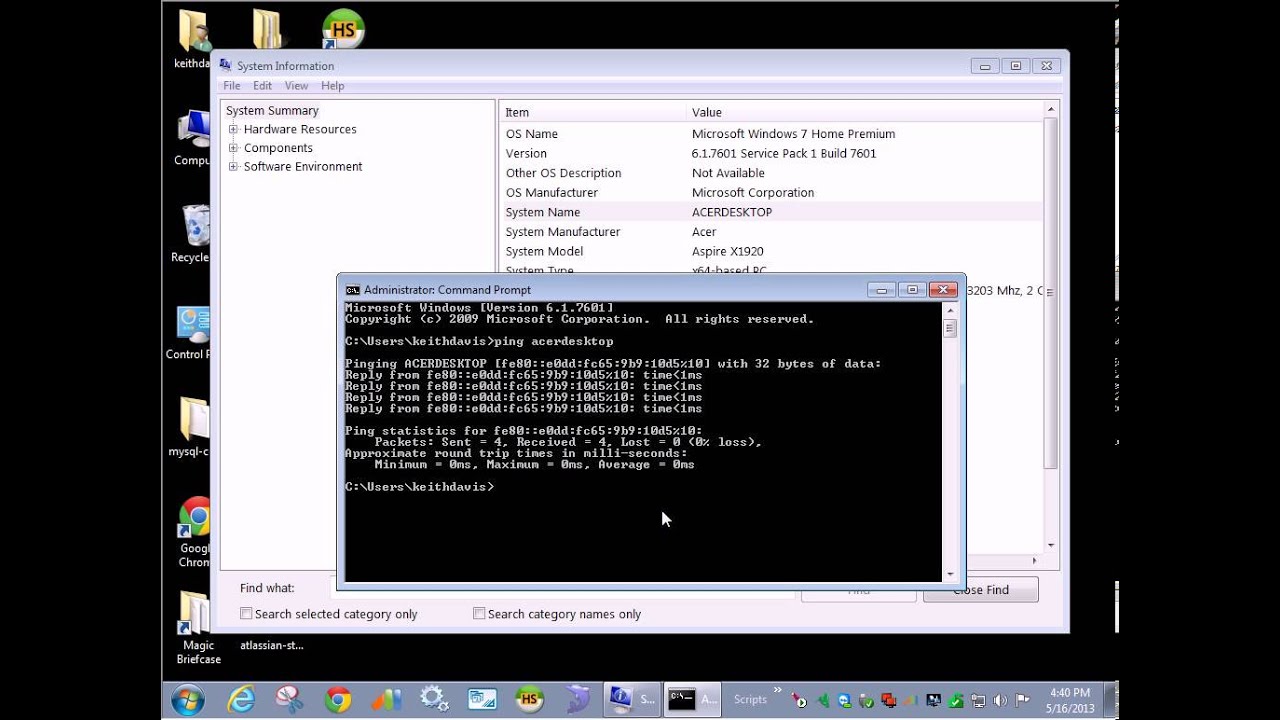Screen dimensions: 1280x720
Task: Open the HS shortcut on the desktop
Action: [343, 30]
